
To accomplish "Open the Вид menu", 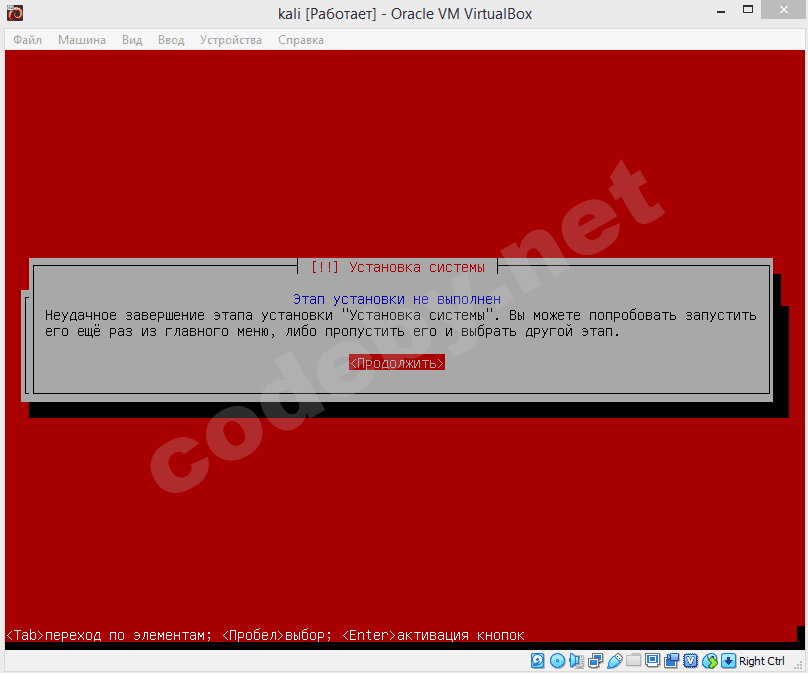I will tap(132, 40).
